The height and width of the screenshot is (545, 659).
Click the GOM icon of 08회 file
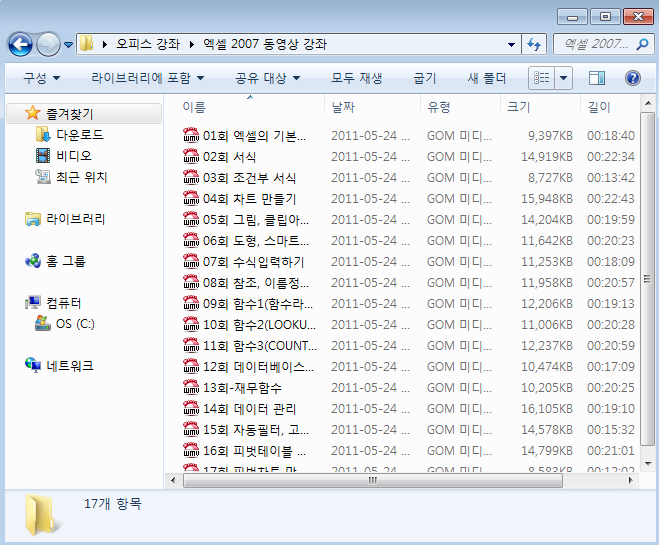point(191,282)
